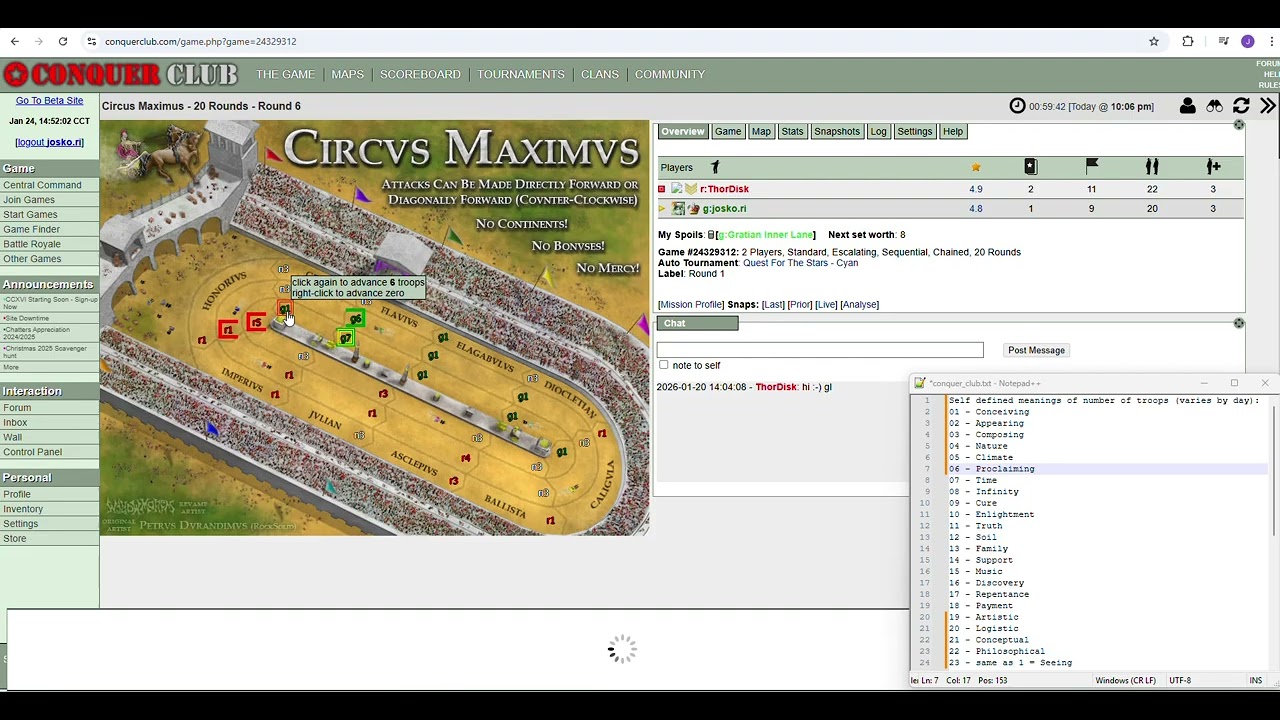
Task: Click the gold star rating column icon
Action: (x=976, y=167)
